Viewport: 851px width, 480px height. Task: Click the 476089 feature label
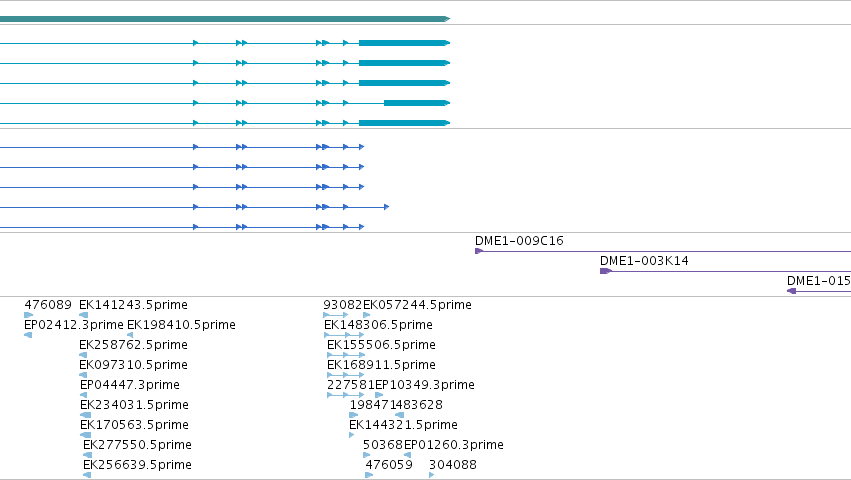coord(48,305)
